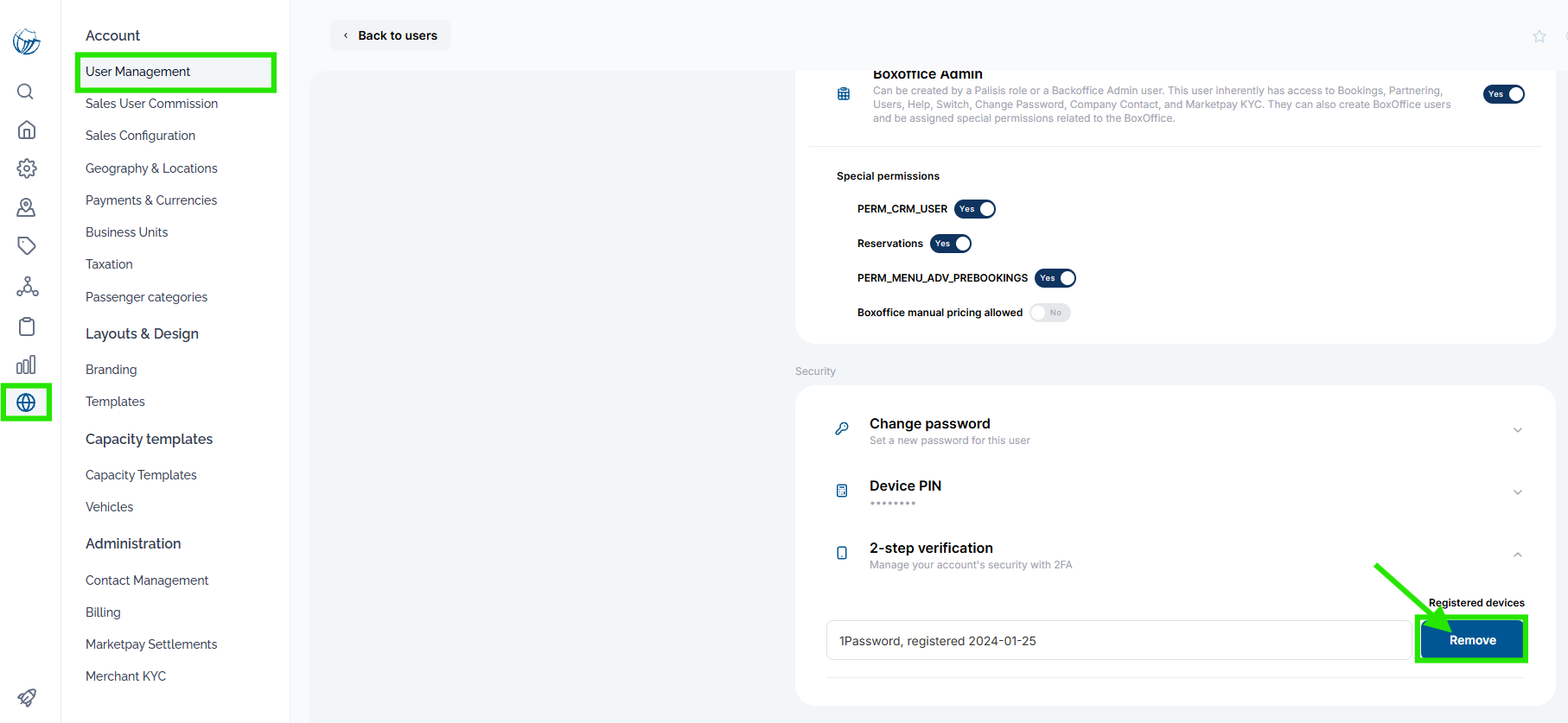Enable Boxoffice manual pricing allowed toggle
Viewport: 1568px width, 723px height.
click(x=1050, y=313)
